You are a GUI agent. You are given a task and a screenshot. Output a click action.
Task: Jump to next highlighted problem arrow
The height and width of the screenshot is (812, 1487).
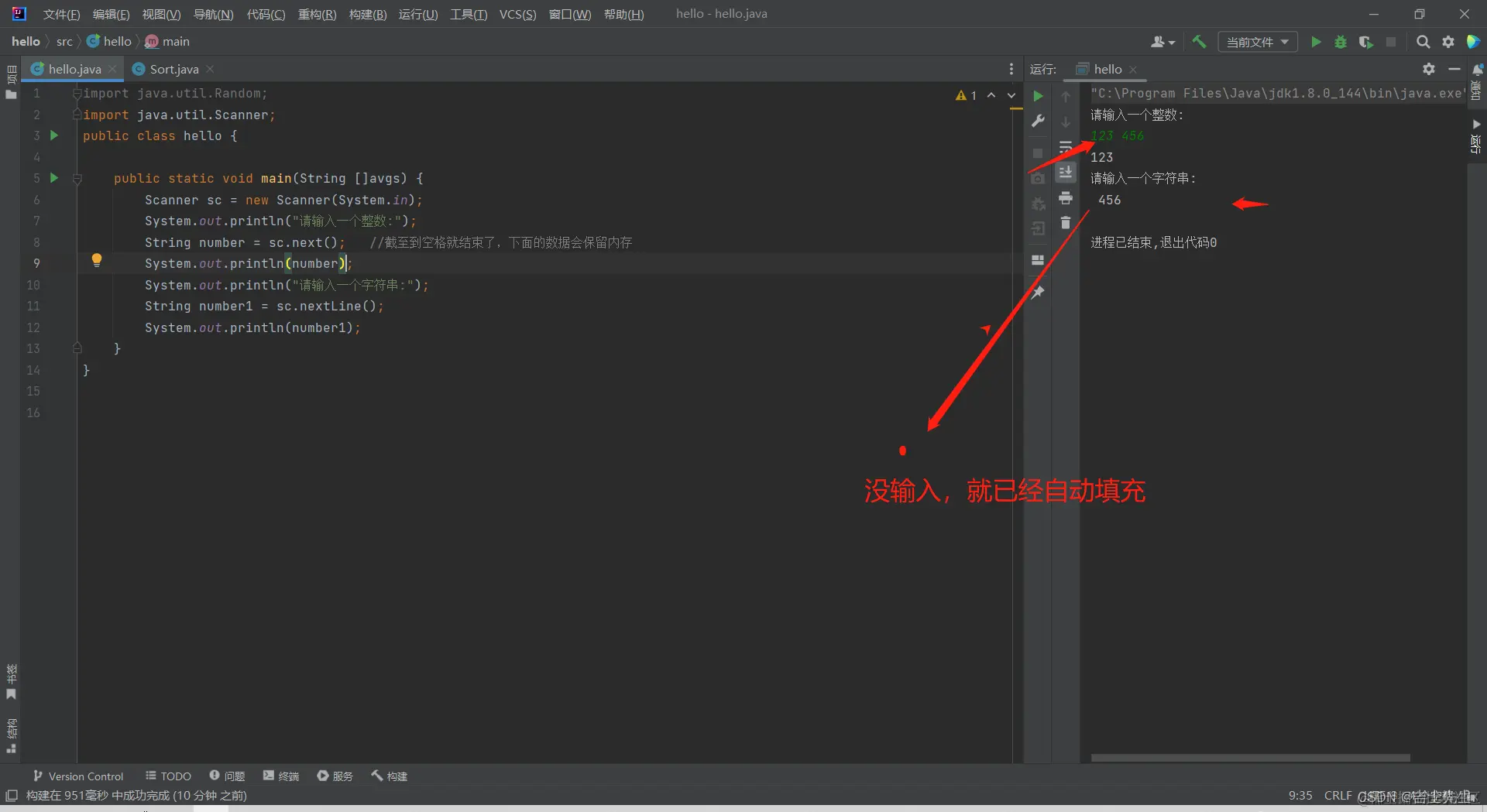(1011, 95)
